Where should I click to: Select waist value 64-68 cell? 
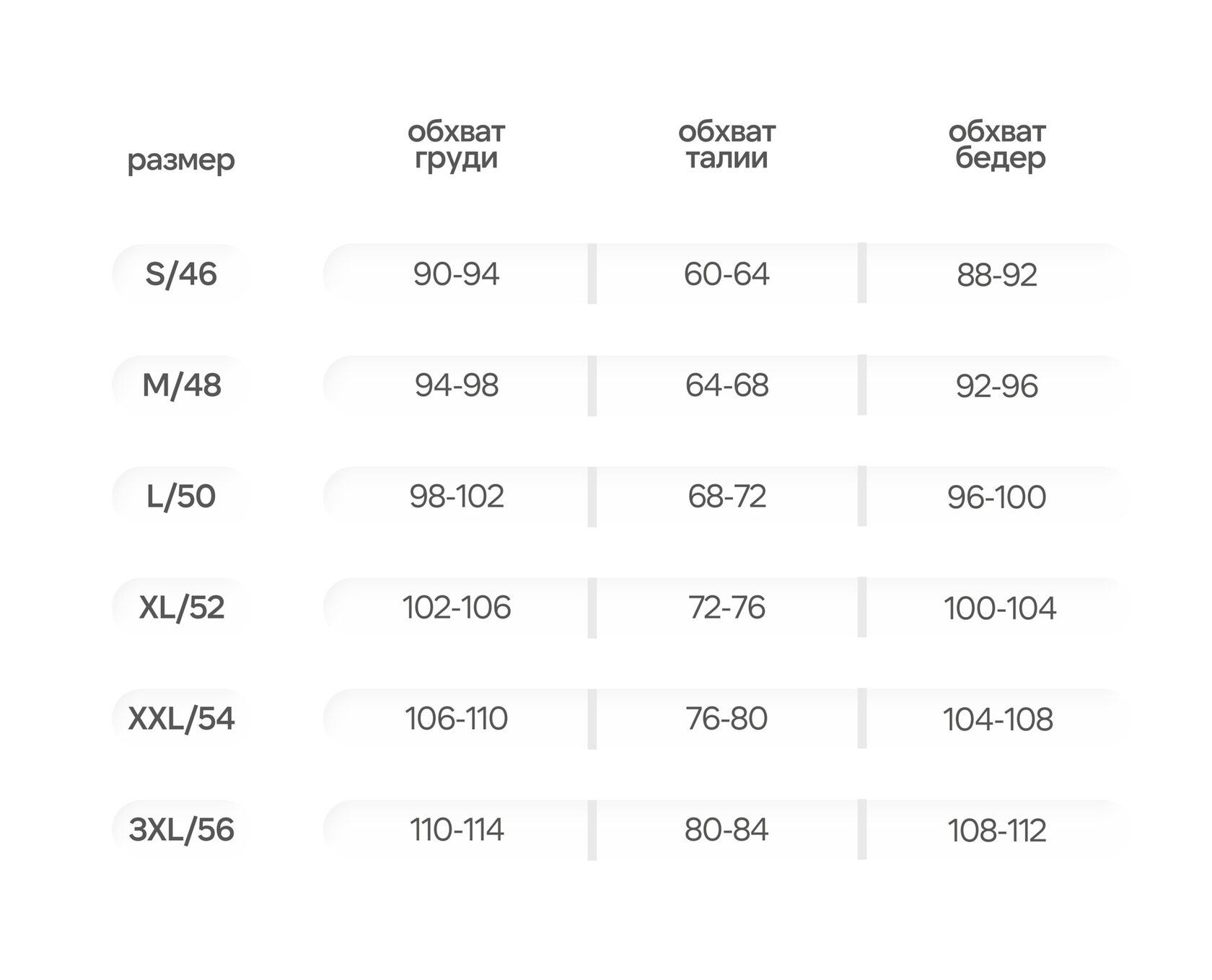click(x=726, y=385)
